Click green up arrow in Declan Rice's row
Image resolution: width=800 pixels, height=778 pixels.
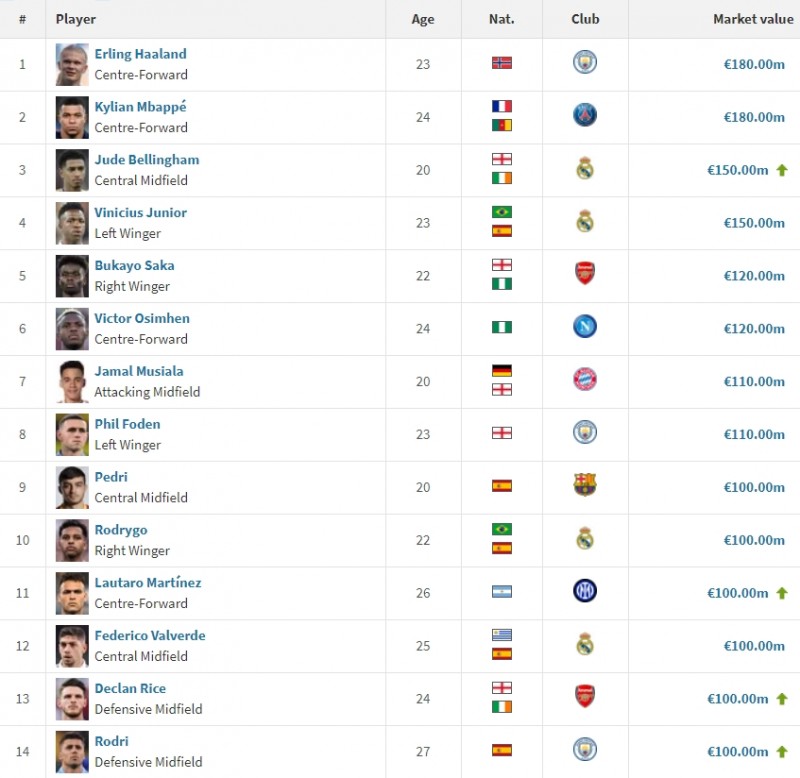click(x=782, y=699)
